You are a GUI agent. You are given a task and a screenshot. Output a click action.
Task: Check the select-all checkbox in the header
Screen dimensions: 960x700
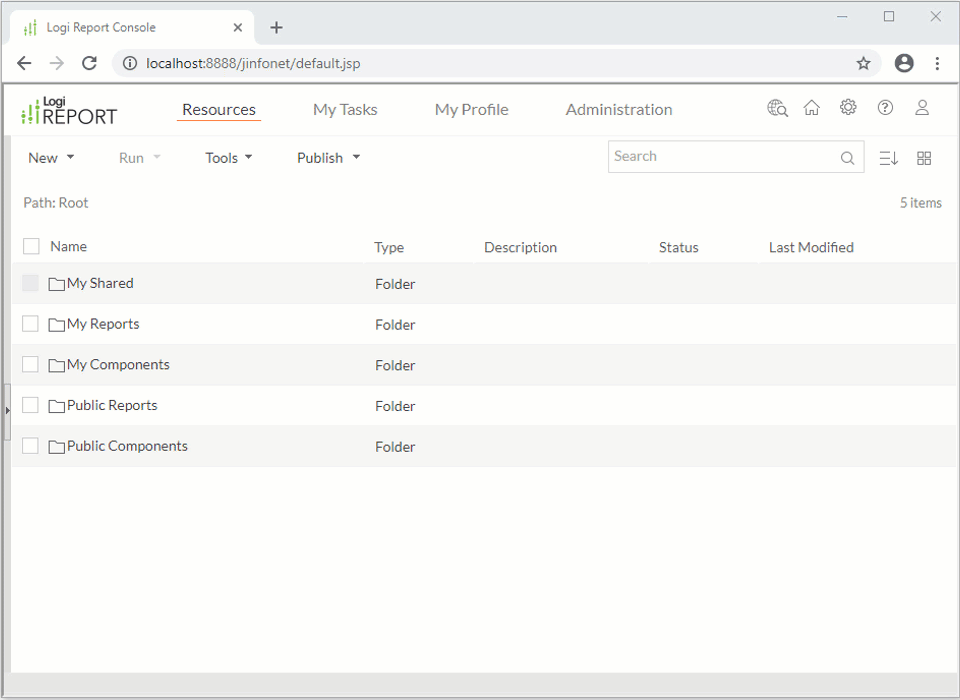click(x=29, y=246)
